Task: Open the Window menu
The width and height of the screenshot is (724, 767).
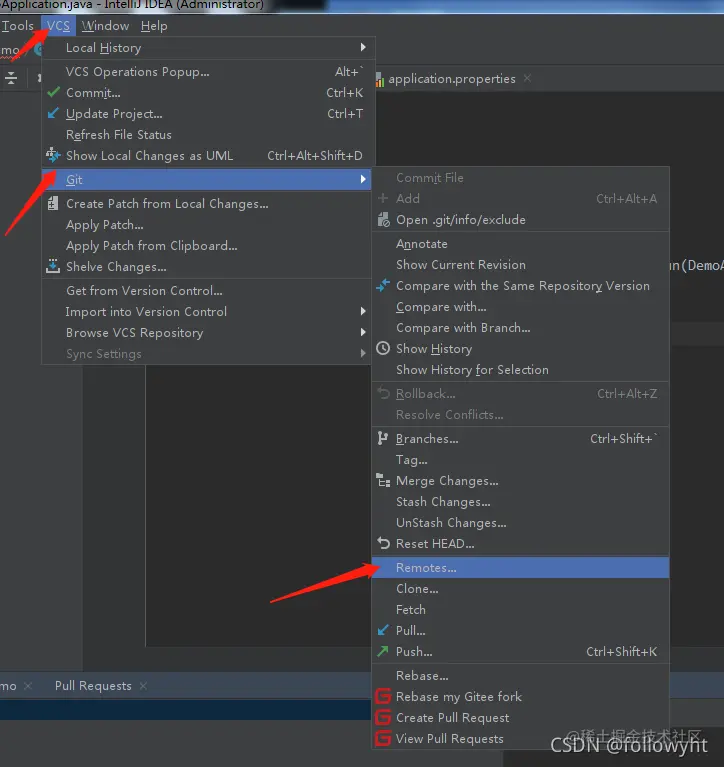Action: pos(105,25)
